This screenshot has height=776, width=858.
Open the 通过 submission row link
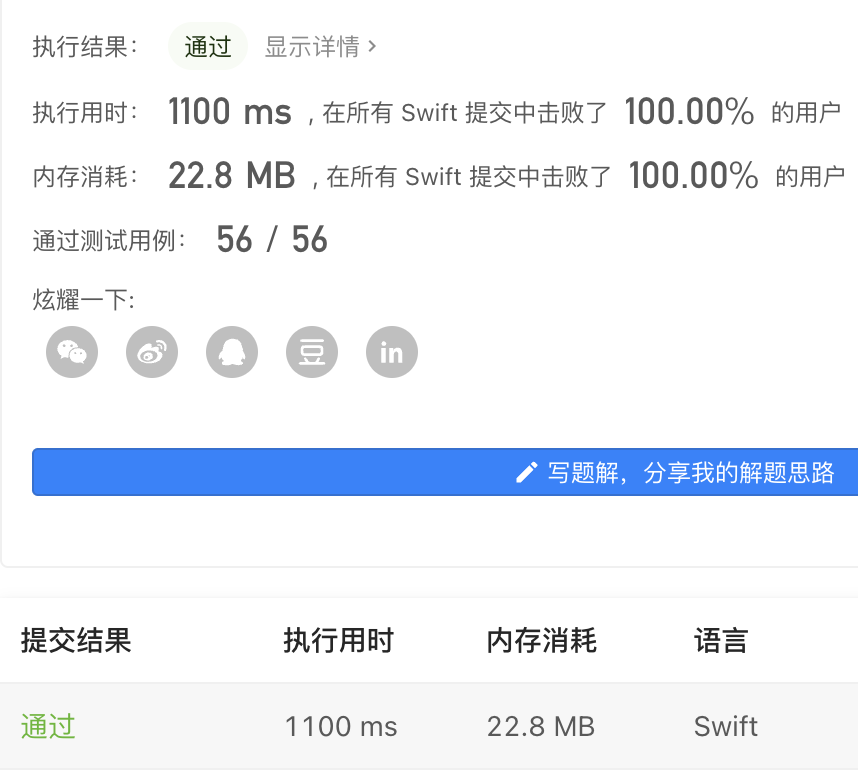pos(48,727)
